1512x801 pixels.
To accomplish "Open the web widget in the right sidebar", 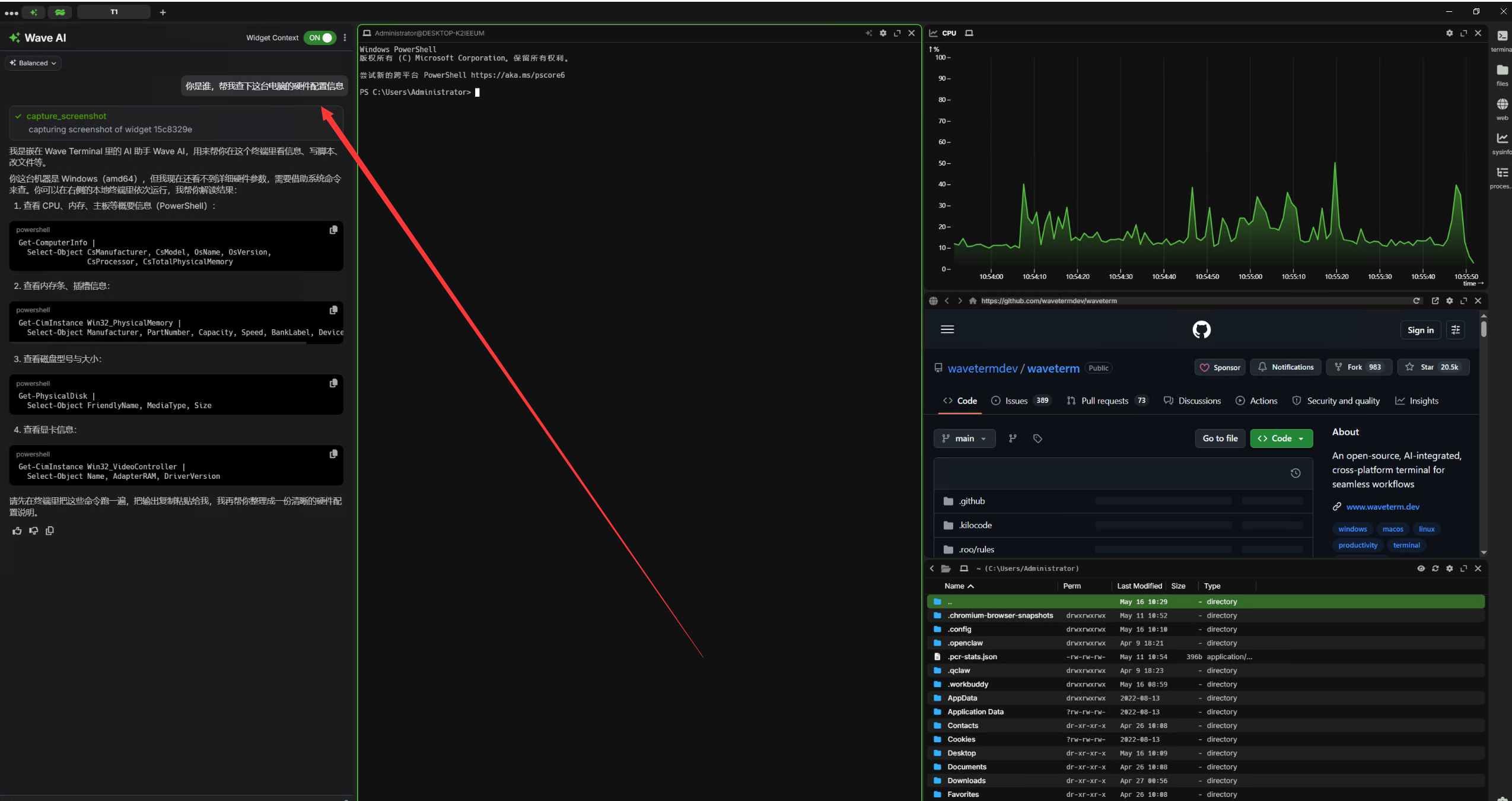I will pyautogui.click(x=1502, y=109).
